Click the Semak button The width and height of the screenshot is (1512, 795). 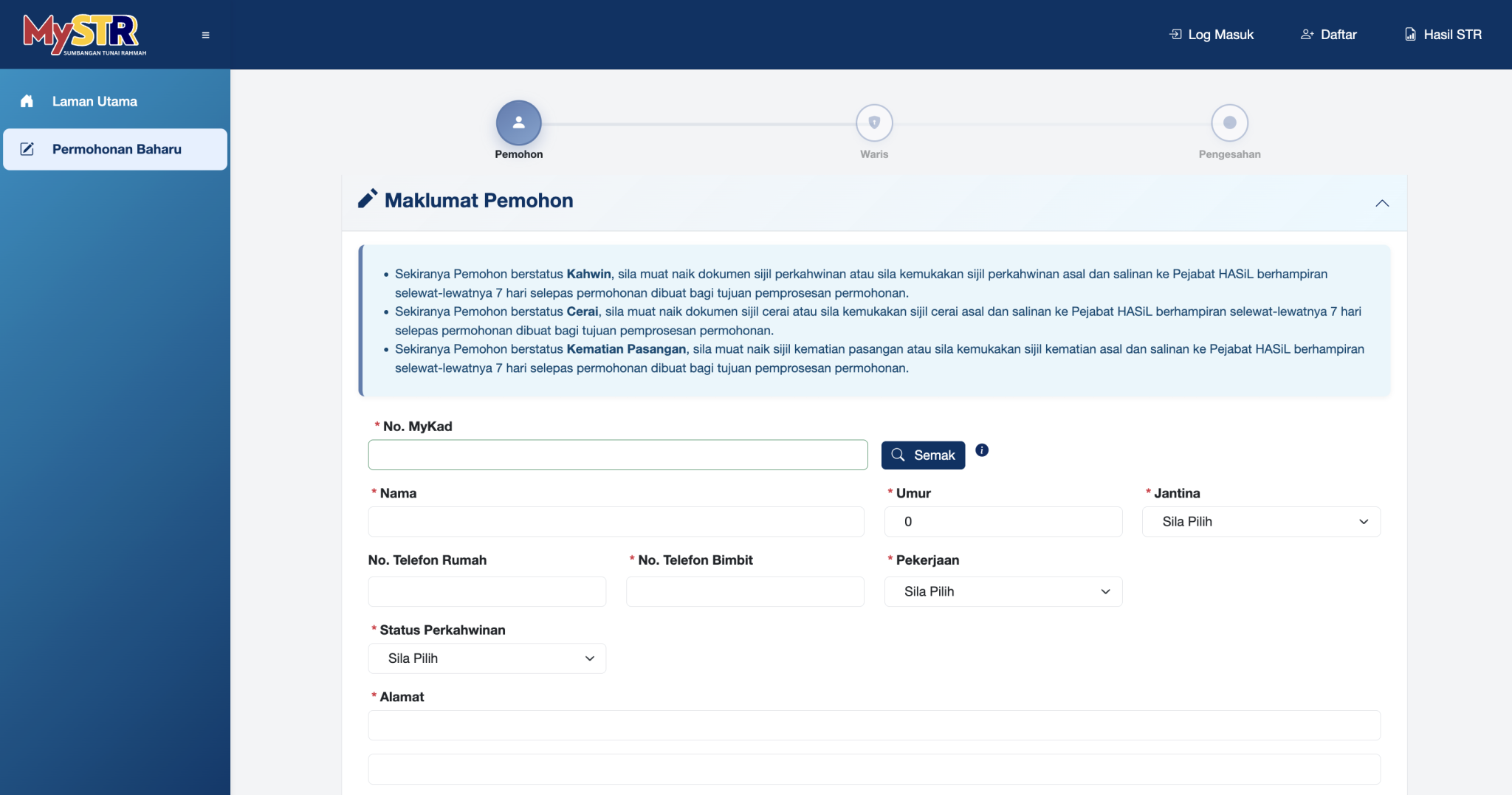click(x=923, y=455)
